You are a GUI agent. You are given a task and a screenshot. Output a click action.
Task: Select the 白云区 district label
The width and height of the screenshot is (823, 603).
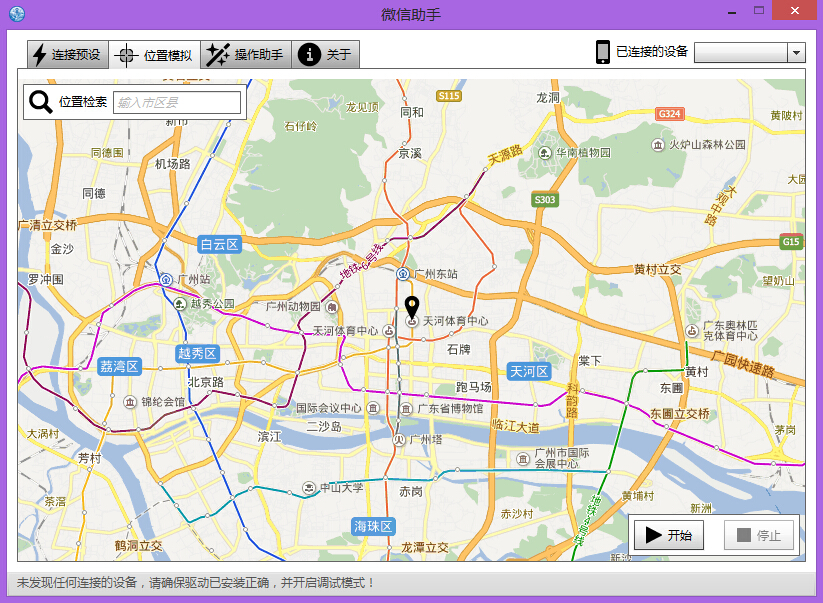tap(219, 245)
